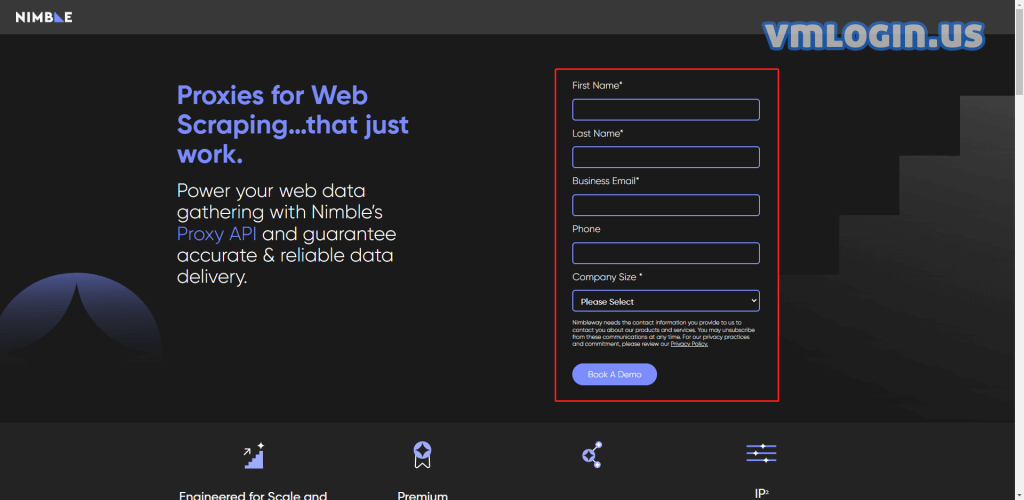Click the sliders icon above IP²
Image resolution: width=1024 pixels, height=500 pixels.
[x=761, y=453]
